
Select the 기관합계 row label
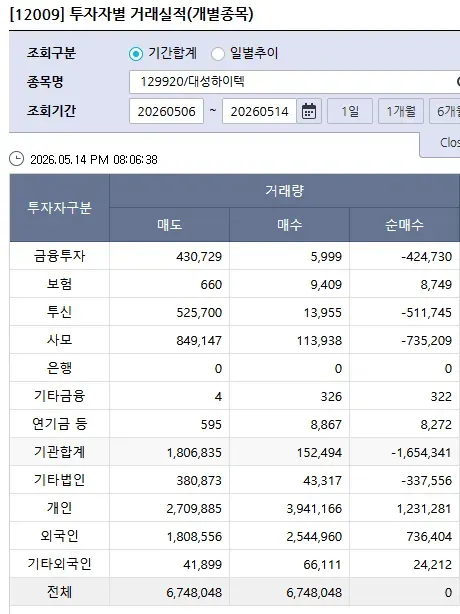tap(60, 452)
